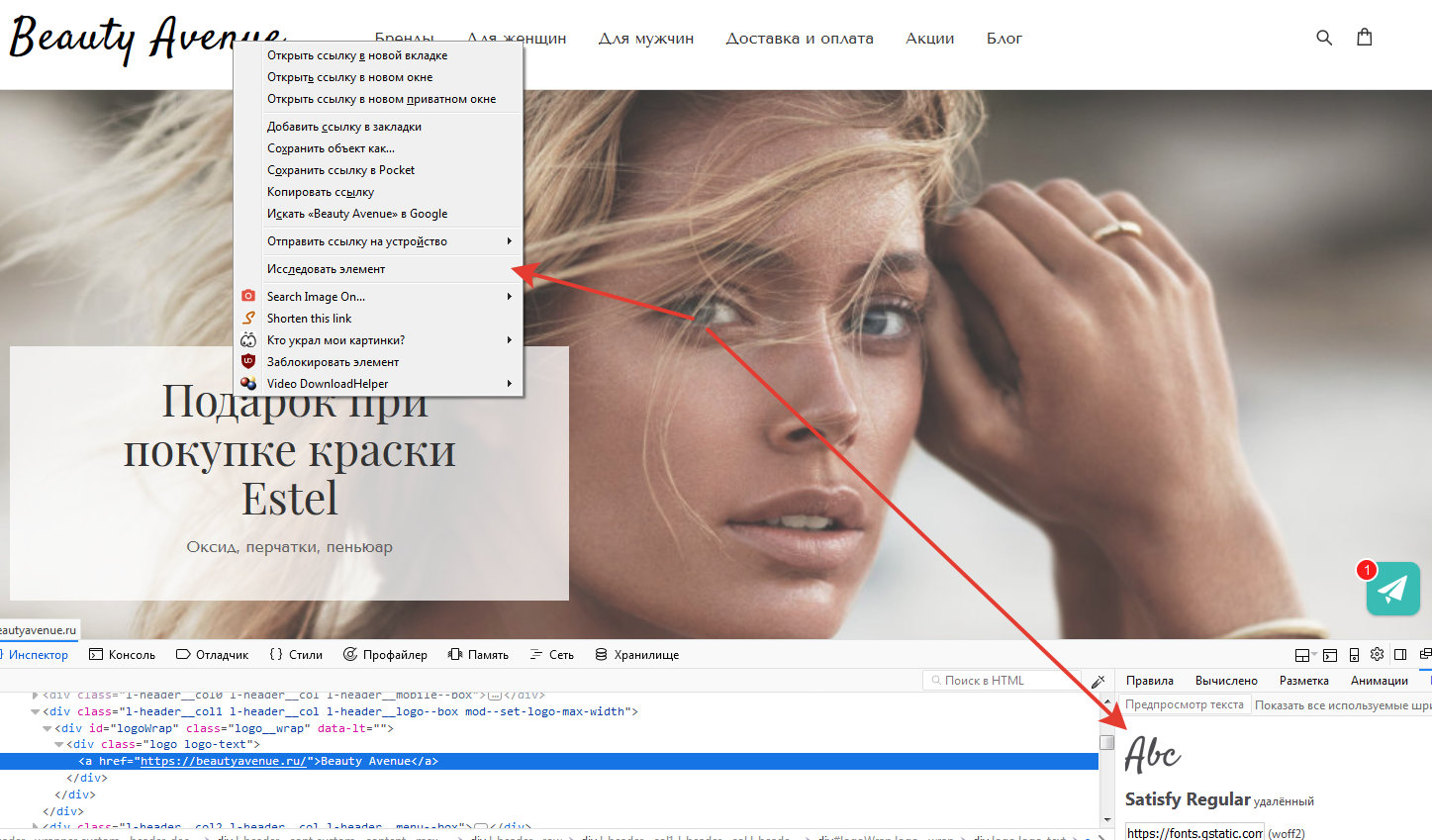Open the Правила sidebar tab
Viewport: 1432px width, 840px height.
(x=1150, y=681)
